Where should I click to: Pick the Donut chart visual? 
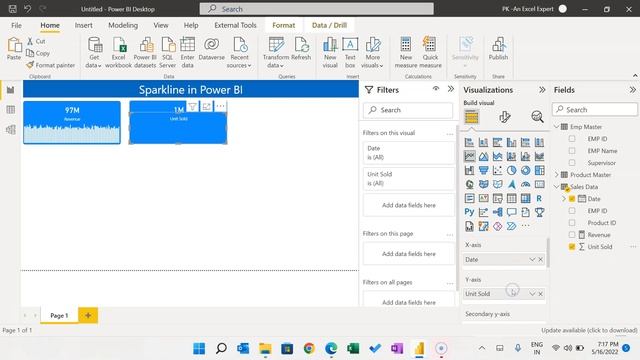525,170
